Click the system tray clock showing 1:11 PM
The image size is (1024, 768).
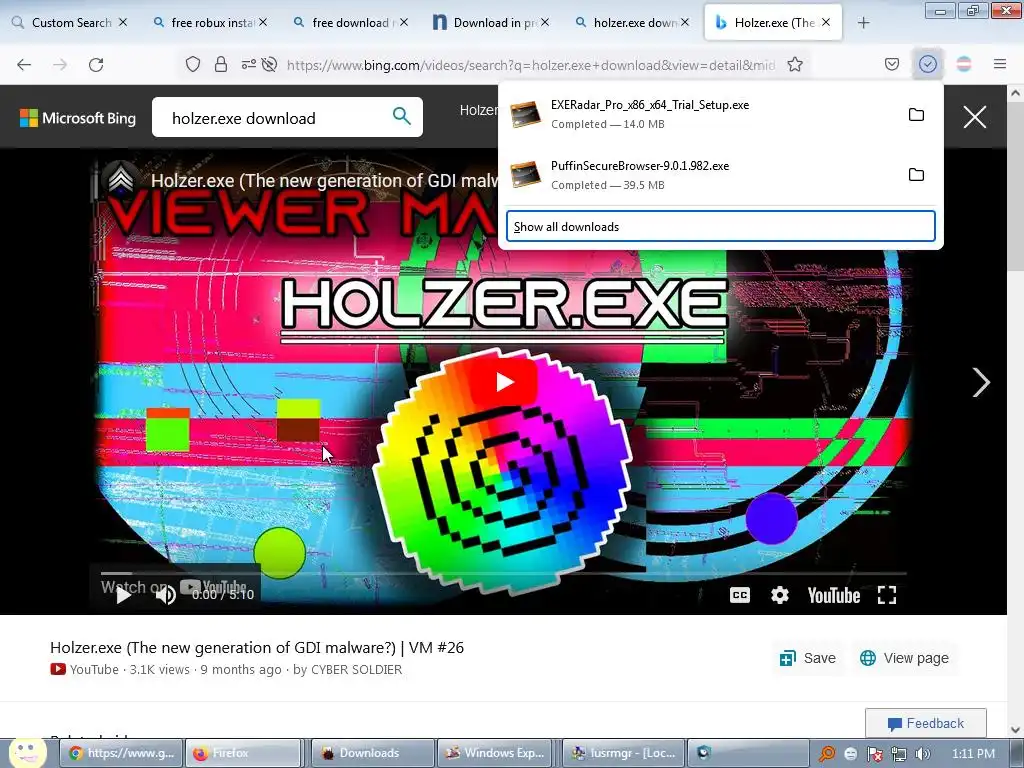click(973, 754)
